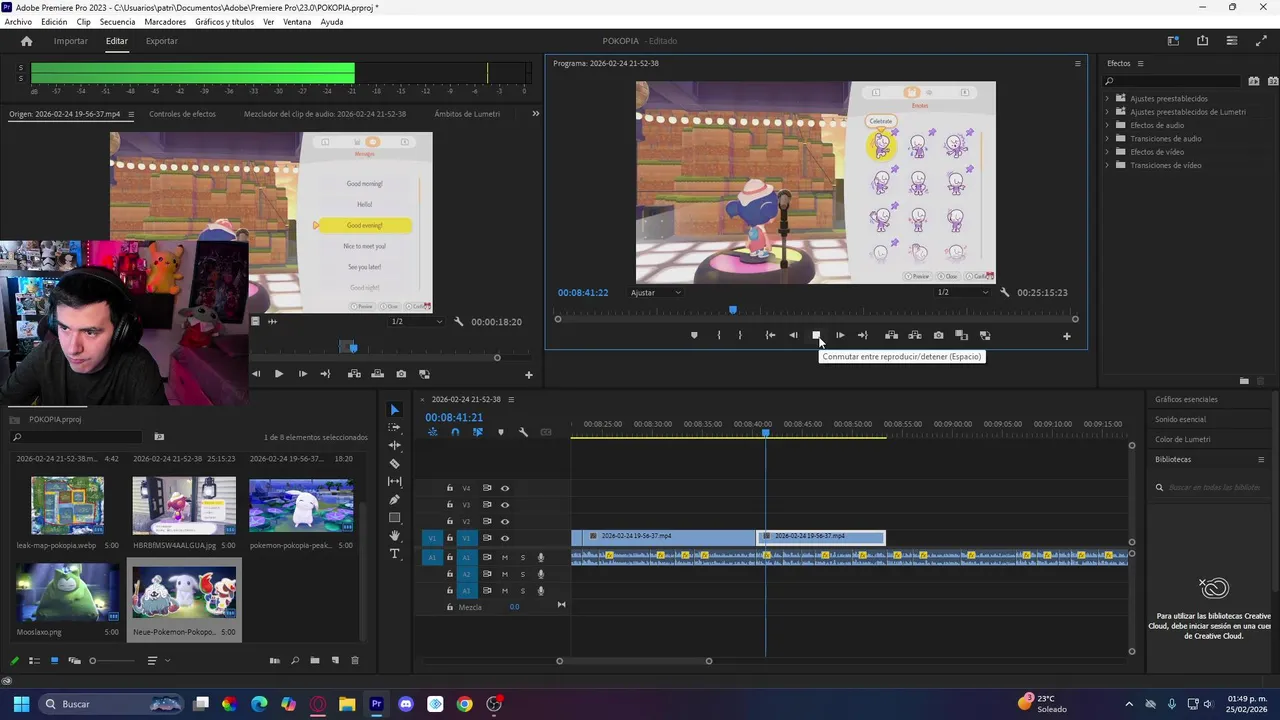
Task: Toggle timeline snap magnet icon
Action: [455, 432]
